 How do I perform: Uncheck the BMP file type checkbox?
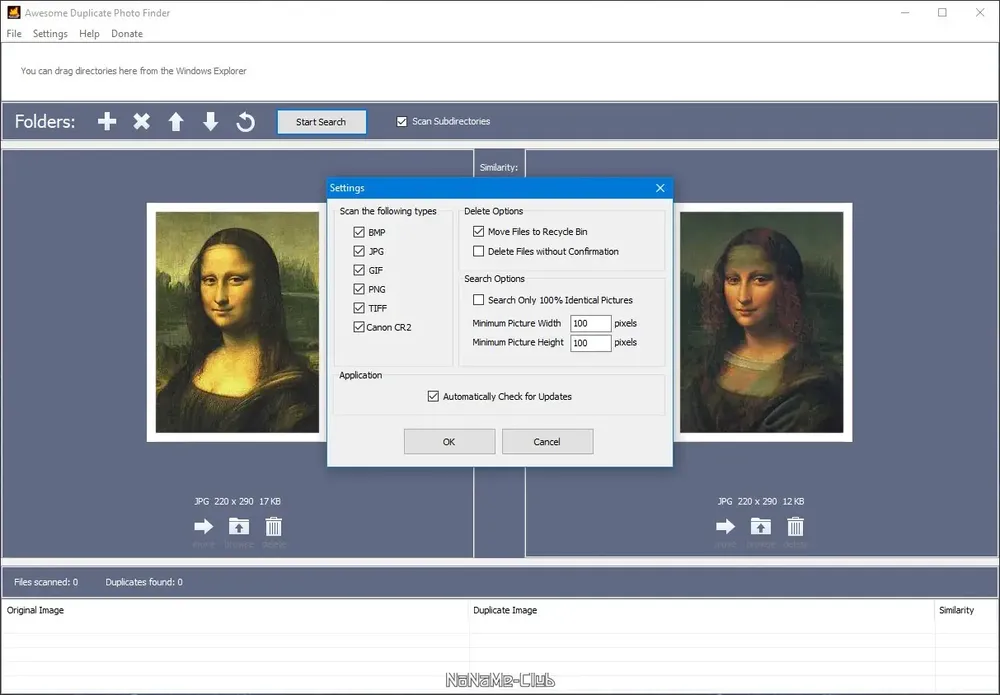coord(359,232)
